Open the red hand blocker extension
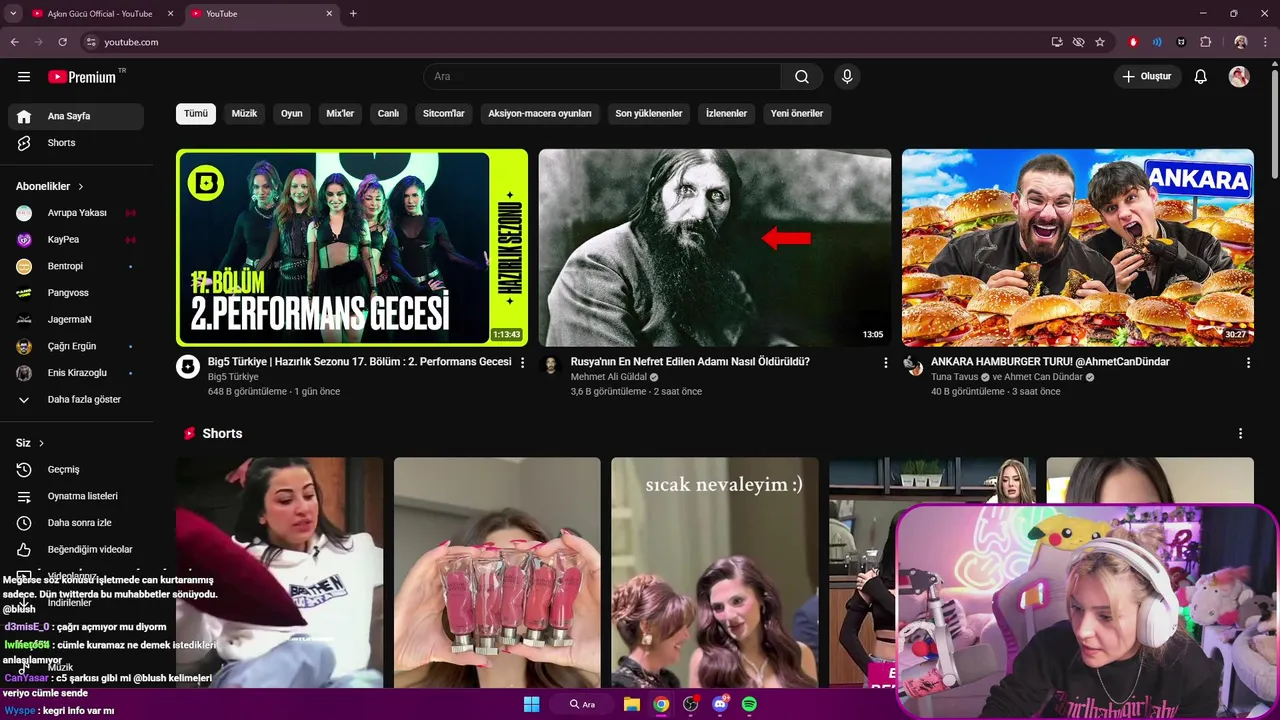The width and height of the screenshot is (1280, 720). coord(1133,42)
